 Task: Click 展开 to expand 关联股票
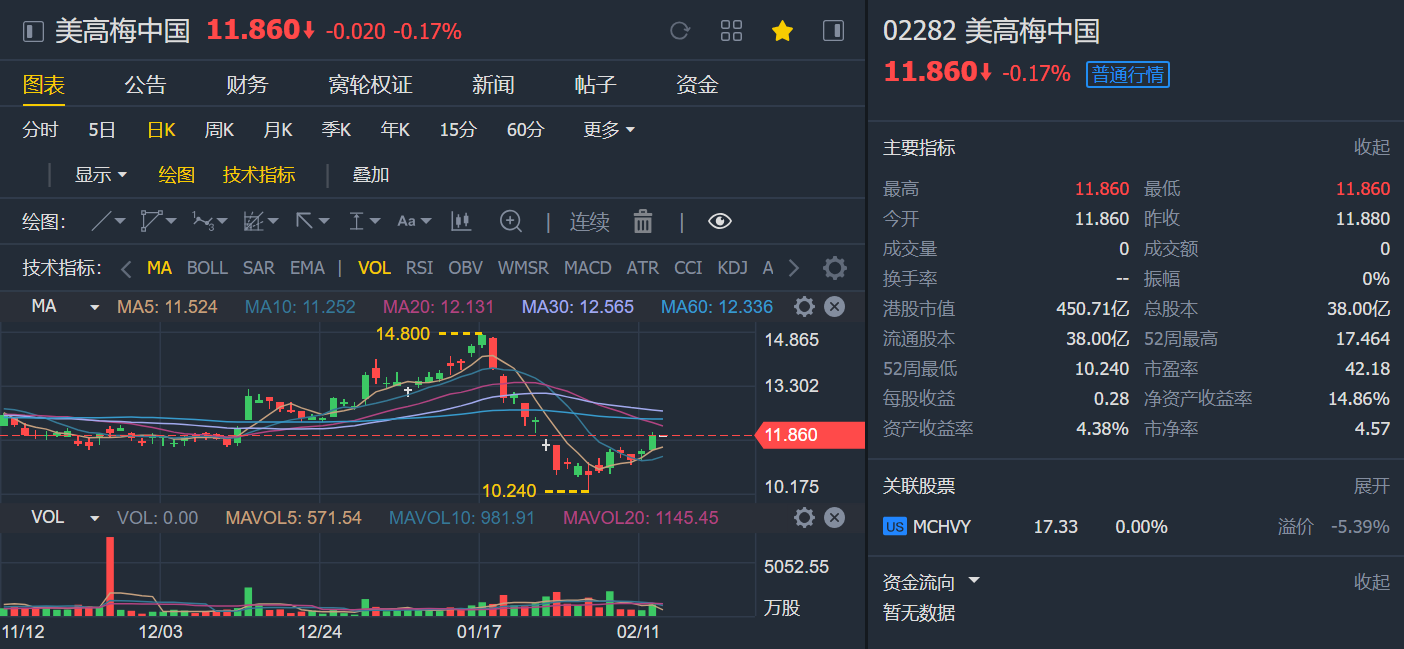coord(1372,486)
